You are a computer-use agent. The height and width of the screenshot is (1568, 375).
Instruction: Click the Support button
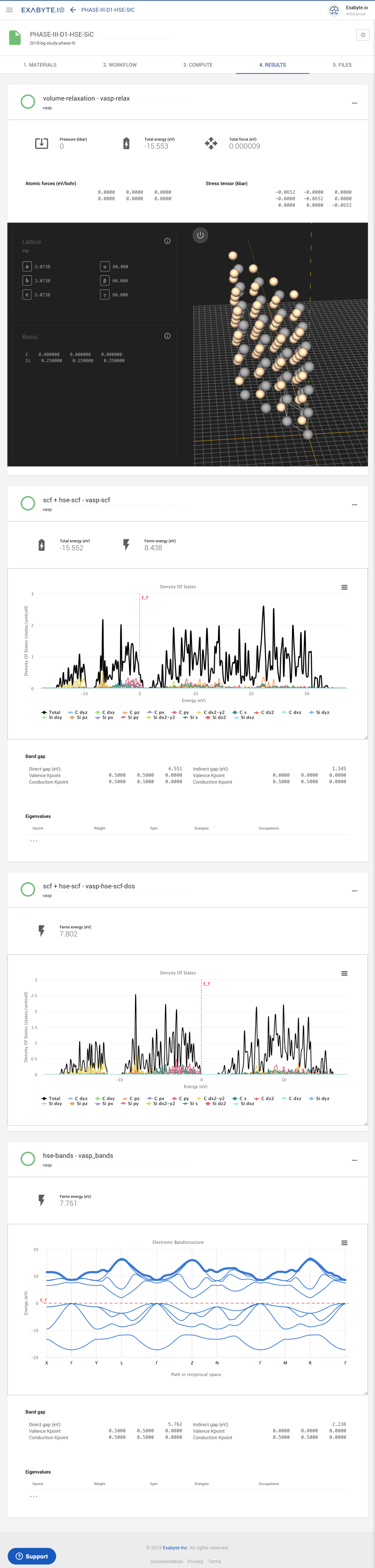[31, 1556]
